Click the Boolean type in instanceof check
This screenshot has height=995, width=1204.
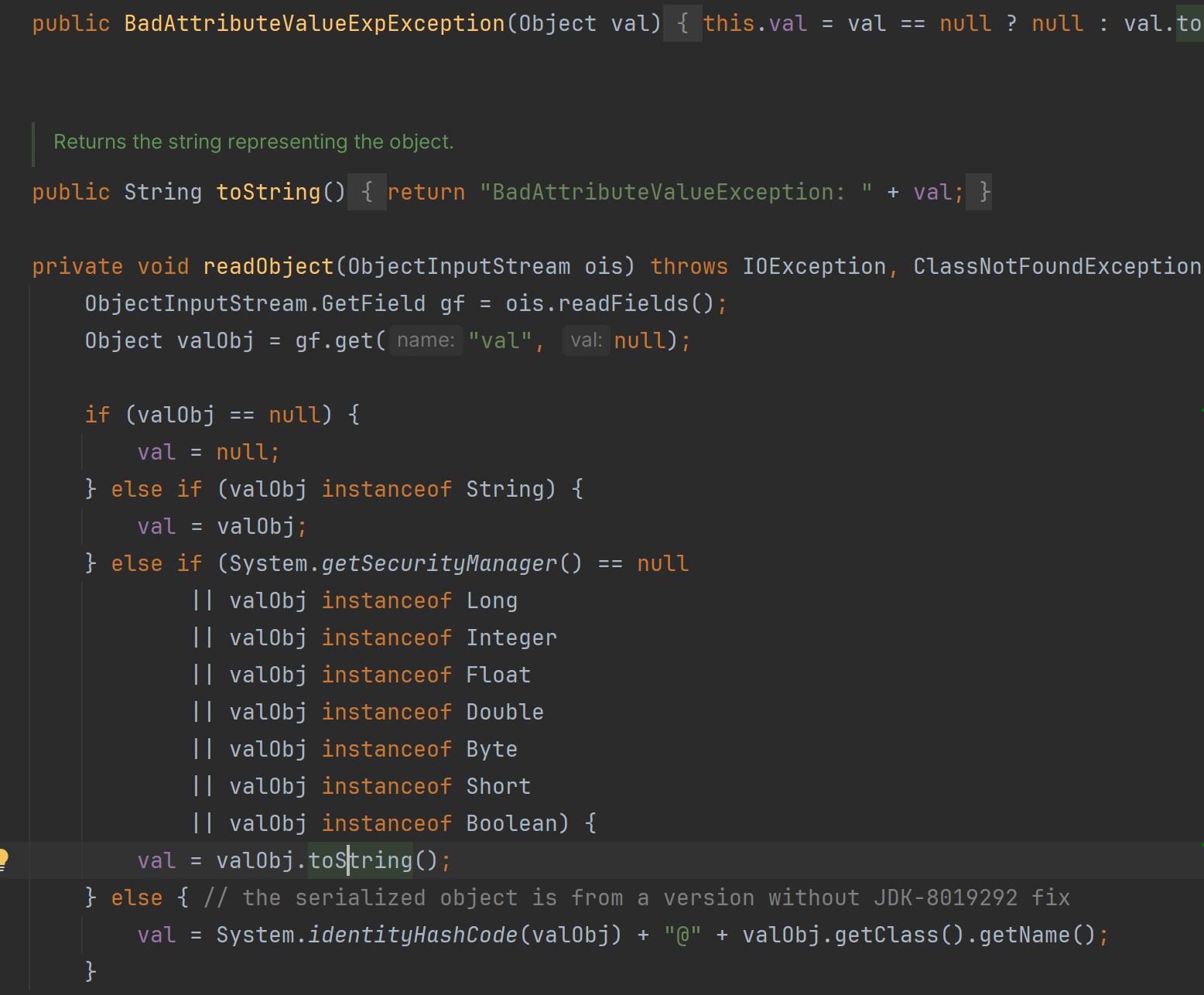511,823
